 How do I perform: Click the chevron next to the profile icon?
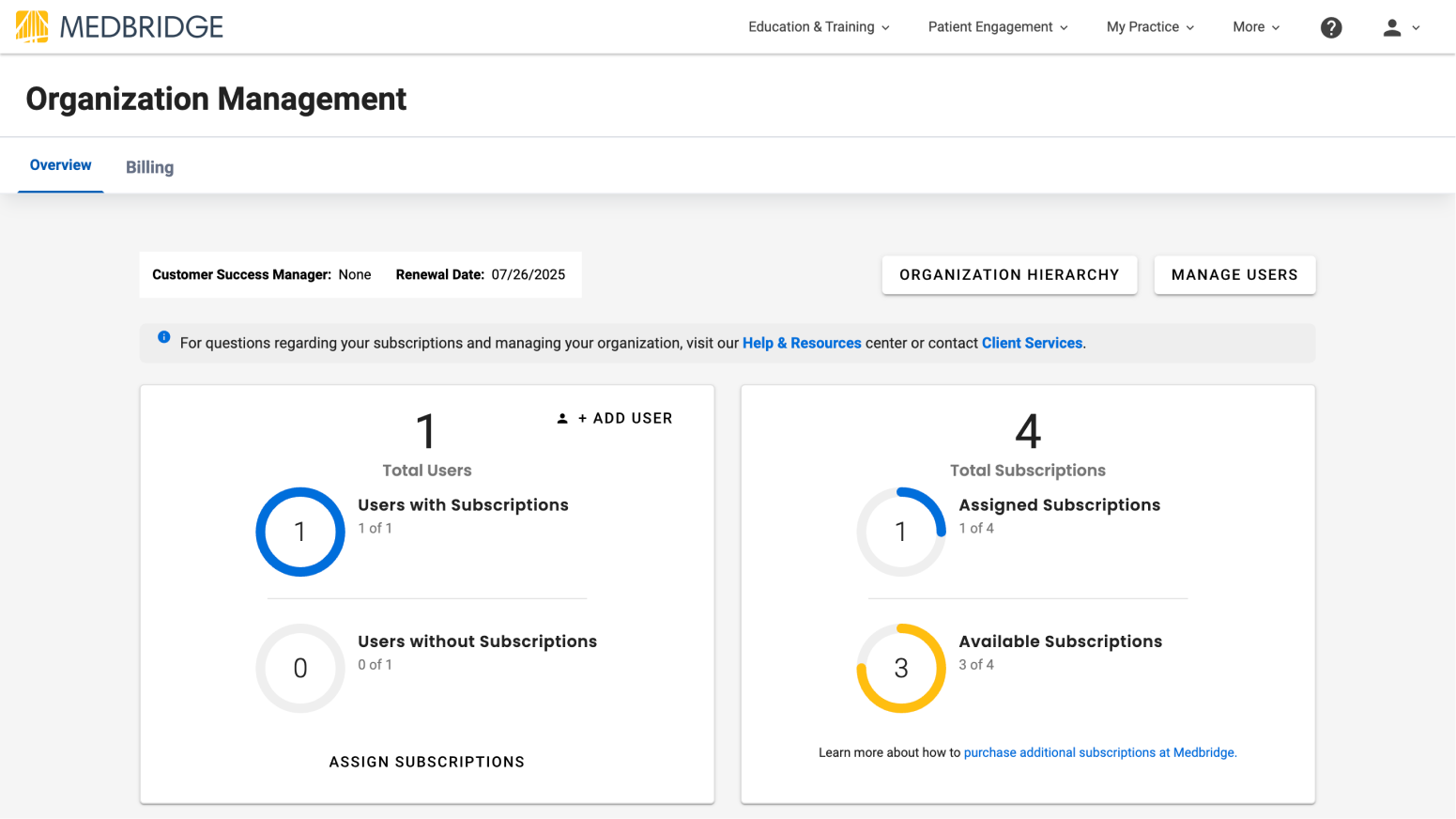(1416, 28)
